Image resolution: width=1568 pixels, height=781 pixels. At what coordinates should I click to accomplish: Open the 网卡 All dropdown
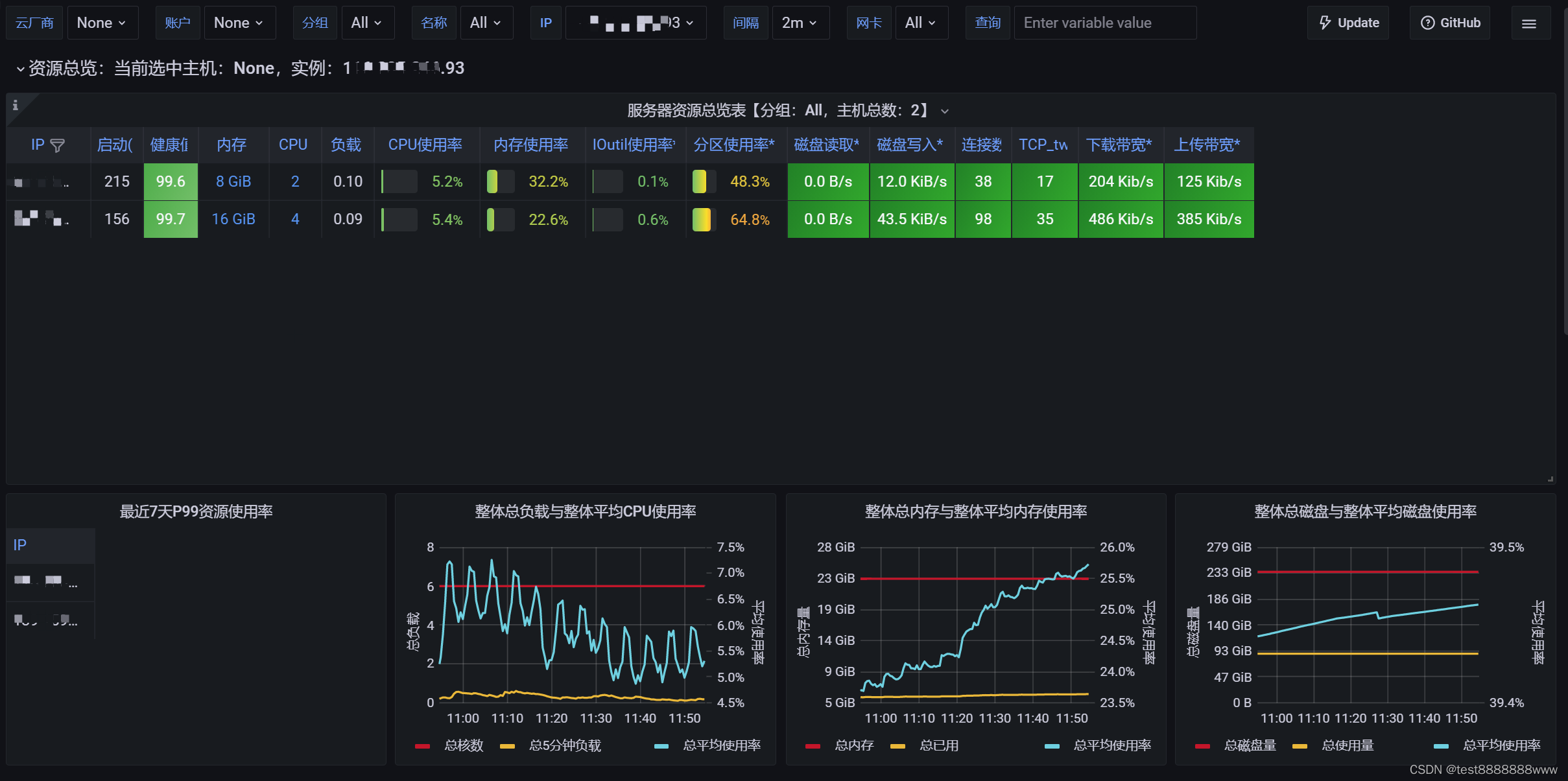[921, 23]
